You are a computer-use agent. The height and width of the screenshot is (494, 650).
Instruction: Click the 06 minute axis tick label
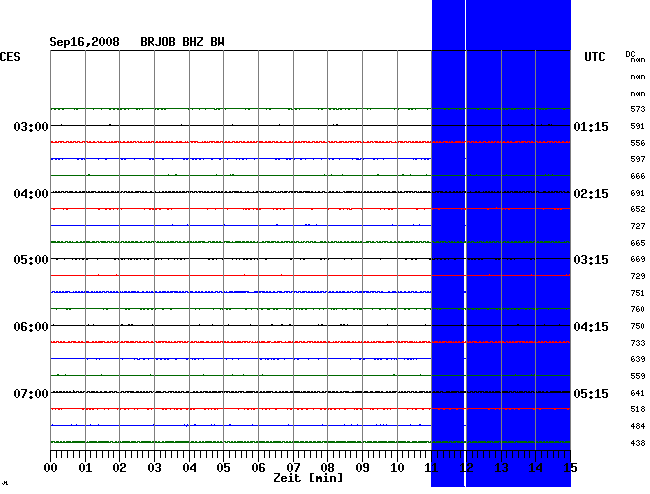click(258, 468)
